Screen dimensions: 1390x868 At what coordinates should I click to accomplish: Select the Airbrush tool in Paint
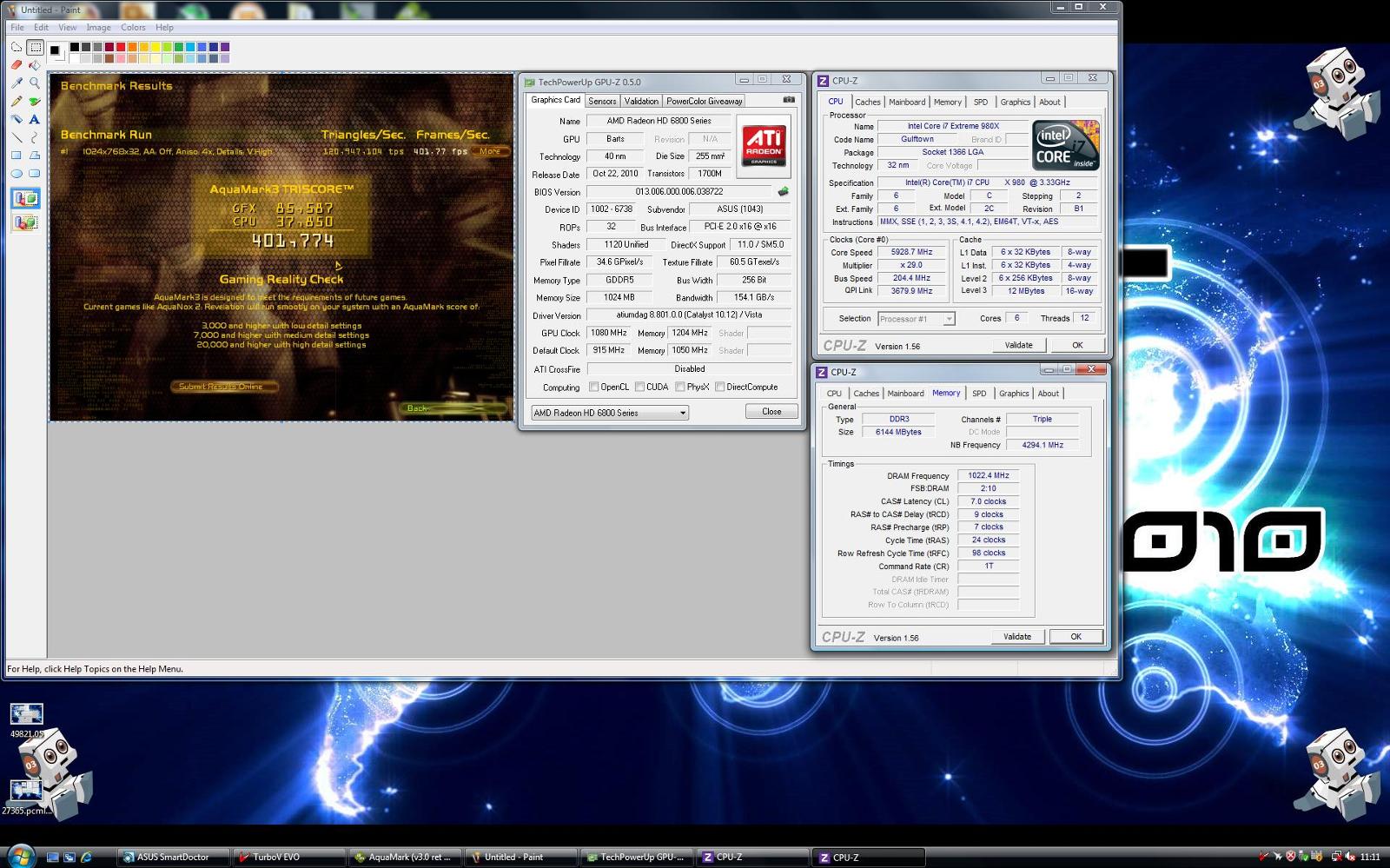pyautogui.click(x=17, y=119)
